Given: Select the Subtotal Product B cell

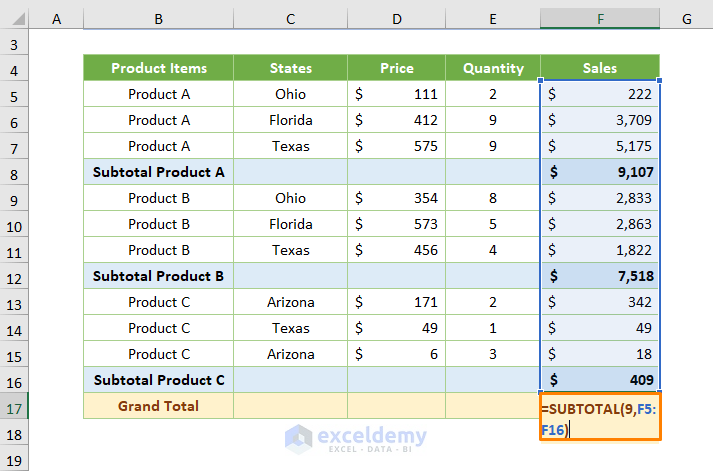Looking at the screenshot, I should click(x=159, y=276).
